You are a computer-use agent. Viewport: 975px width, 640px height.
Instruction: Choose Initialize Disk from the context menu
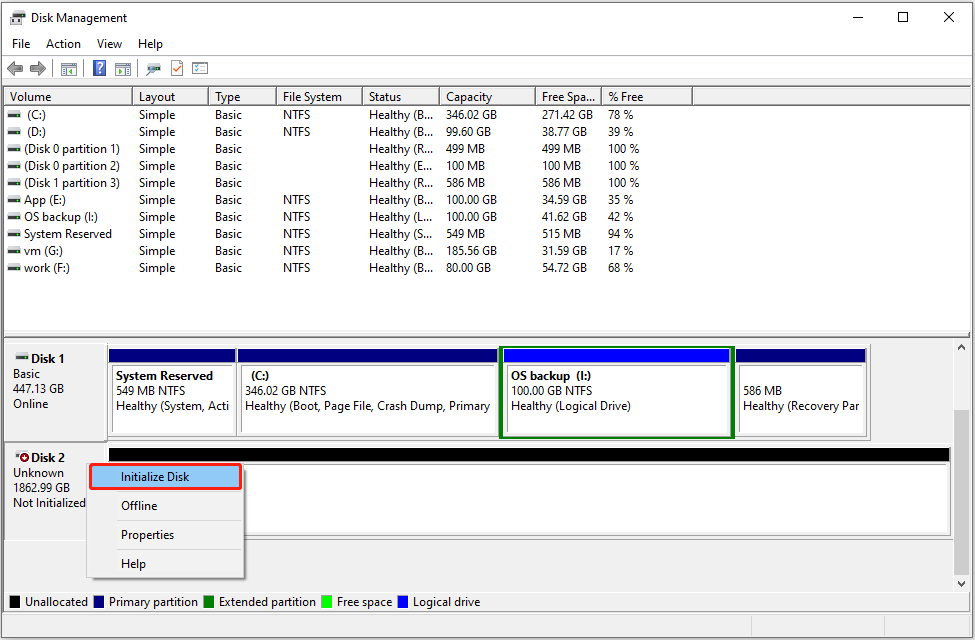tap(164, 476)
